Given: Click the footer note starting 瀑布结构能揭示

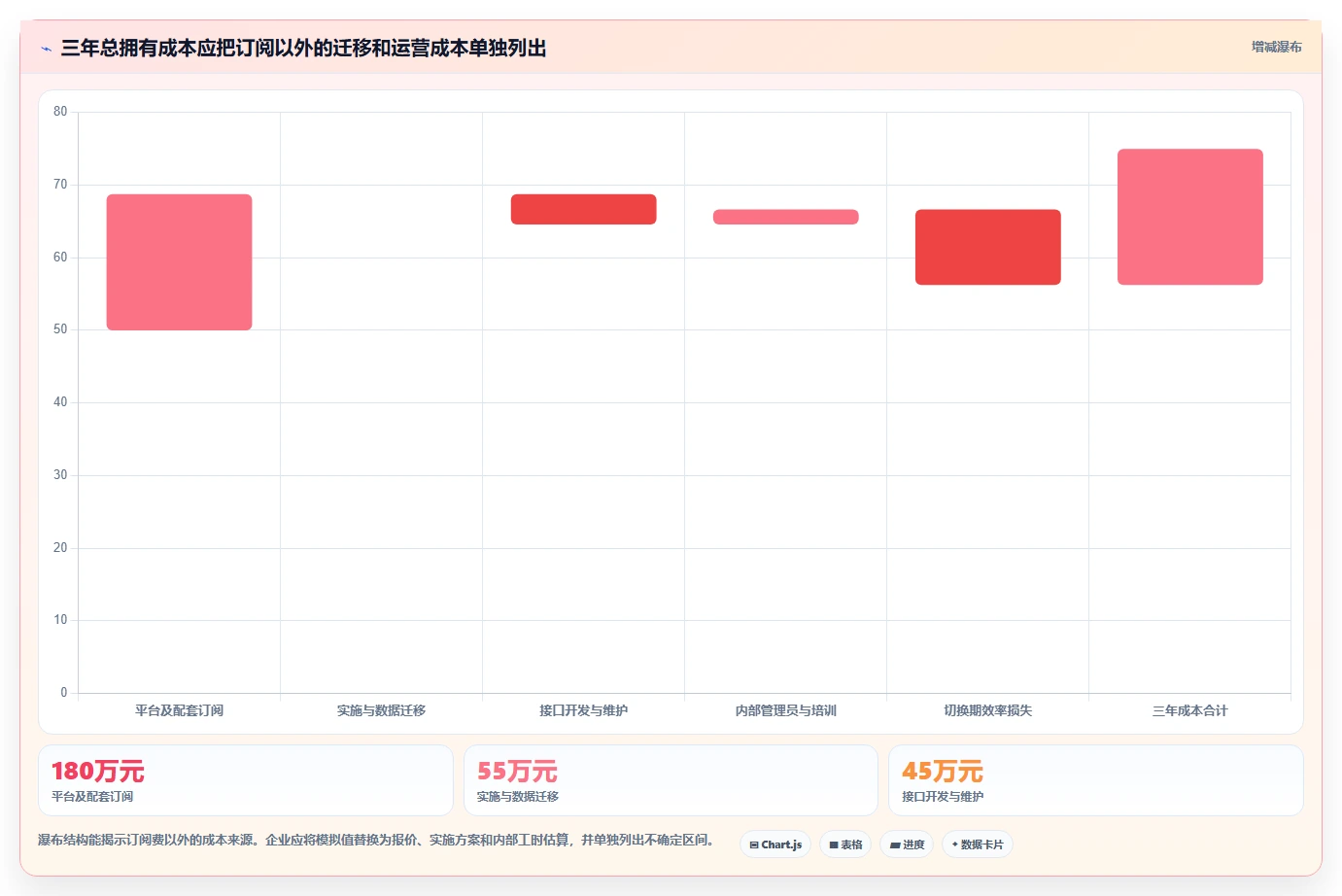Looking at the screenshot, I should [x=376, y=840].
